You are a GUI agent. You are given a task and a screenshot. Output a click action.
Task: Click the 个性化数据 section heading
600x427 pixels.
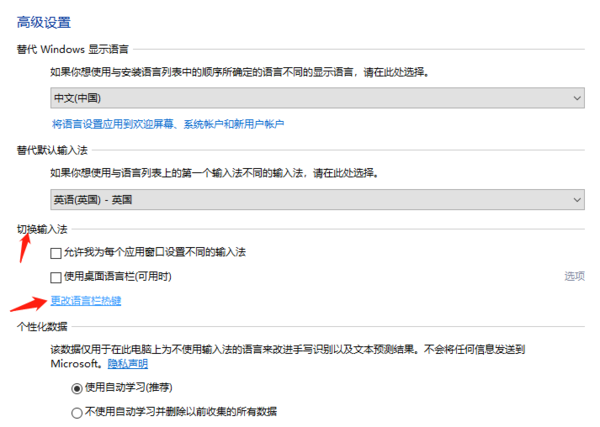[42, 327]
